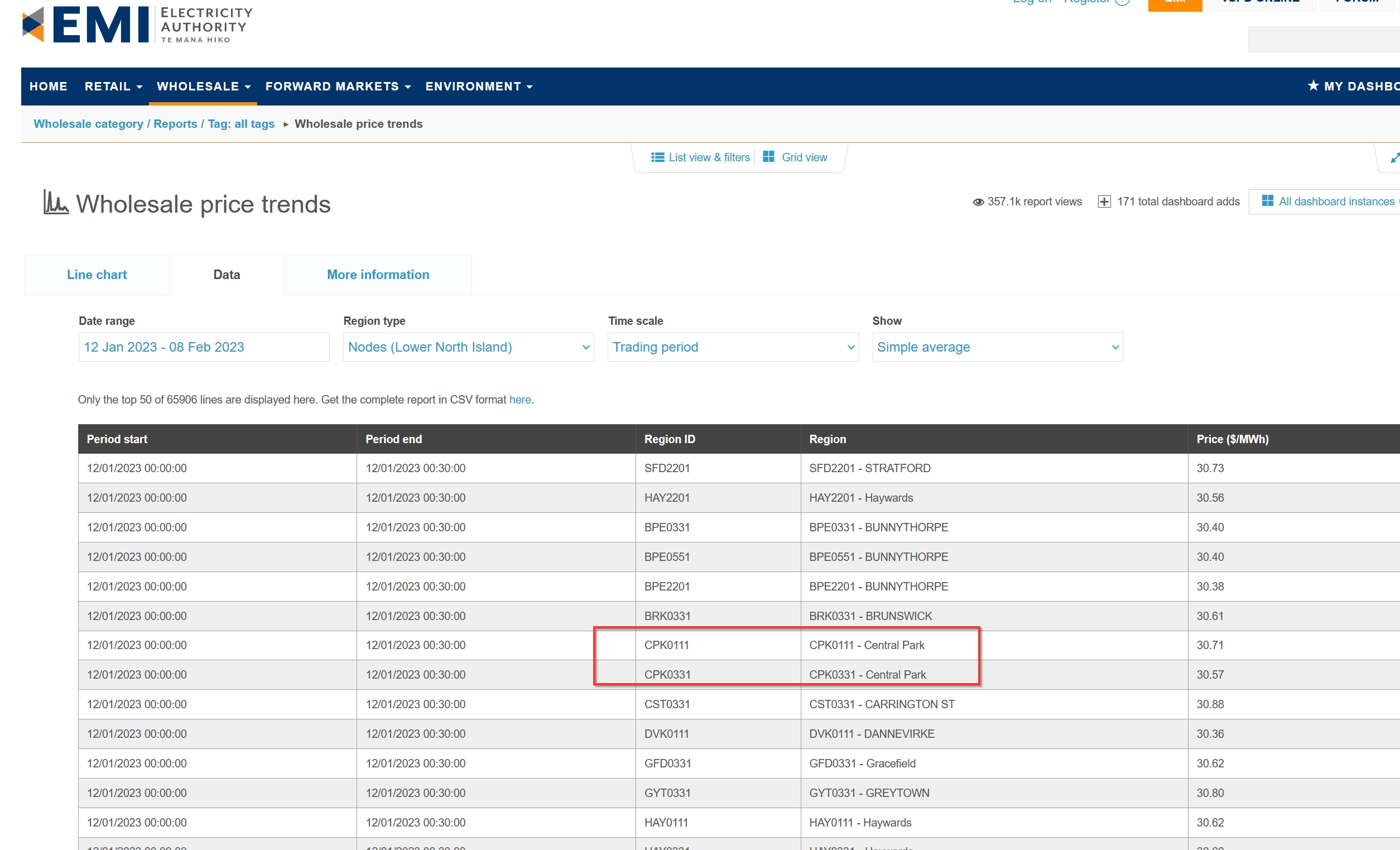The image size is (1400, 850).
Task: Expand the Forward Markets menu
Action: click(338, 87)
